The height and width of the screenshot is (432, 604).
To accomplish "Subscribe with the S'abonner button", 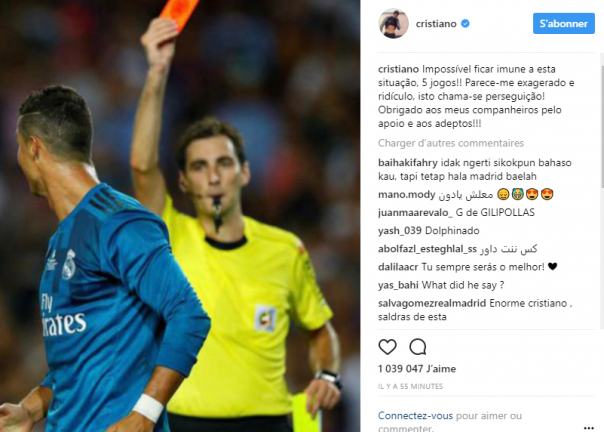I will point(564,24).
